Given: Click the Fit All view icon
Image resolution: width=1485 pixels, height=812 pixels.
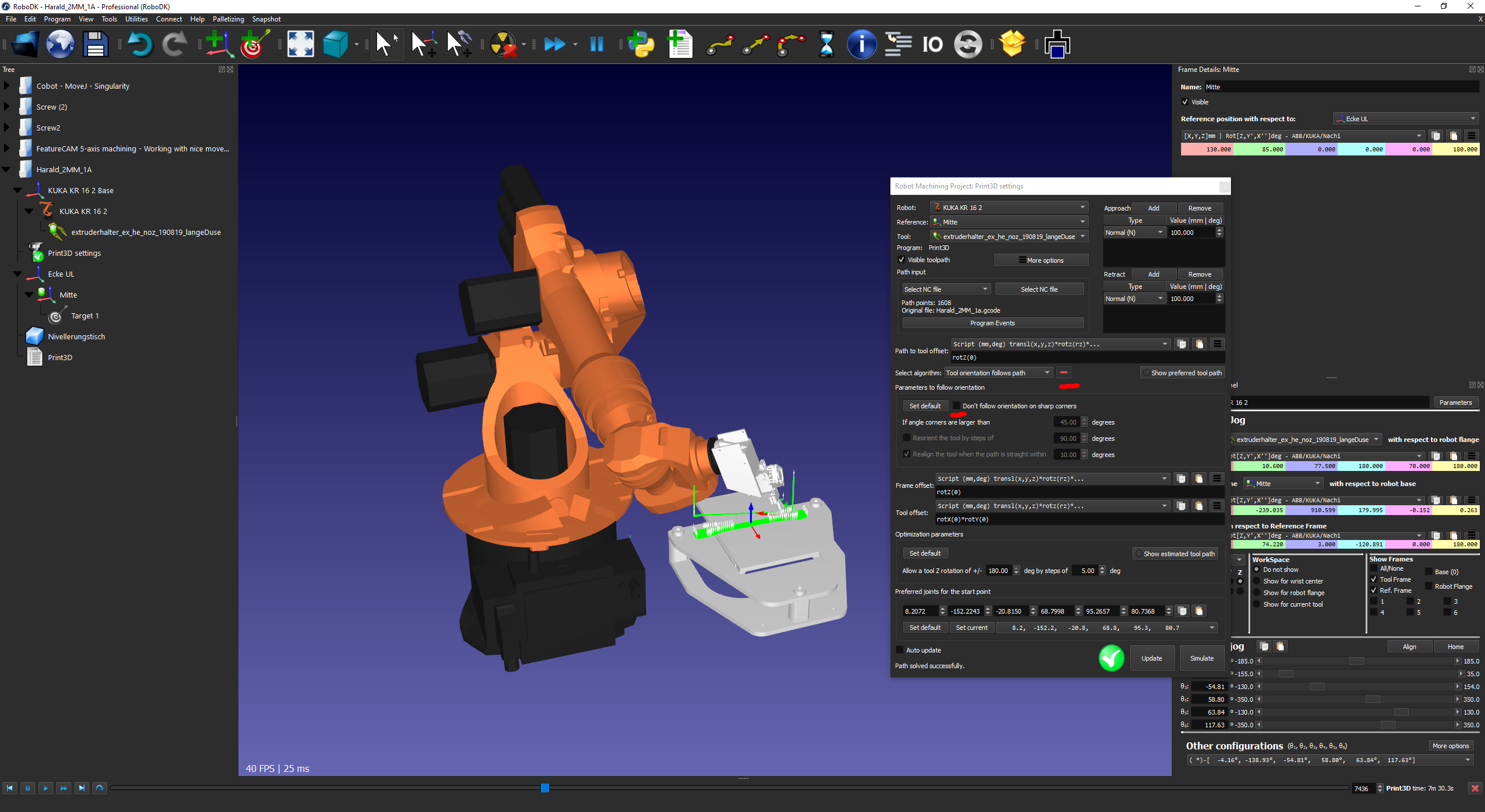Looking at the screenshot, I should coord(300,45).
